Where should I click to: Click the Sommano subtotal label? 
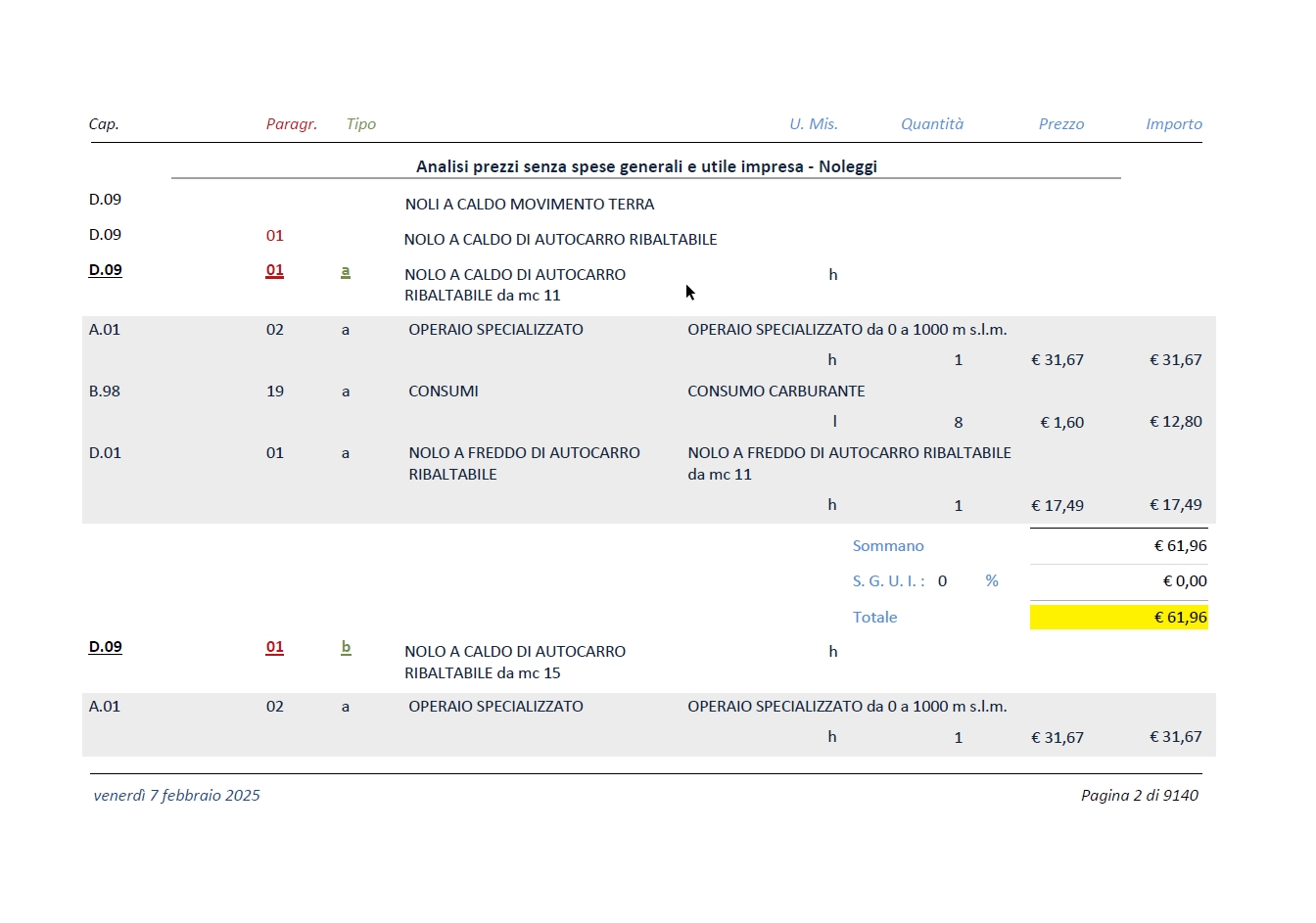(888, 546)
